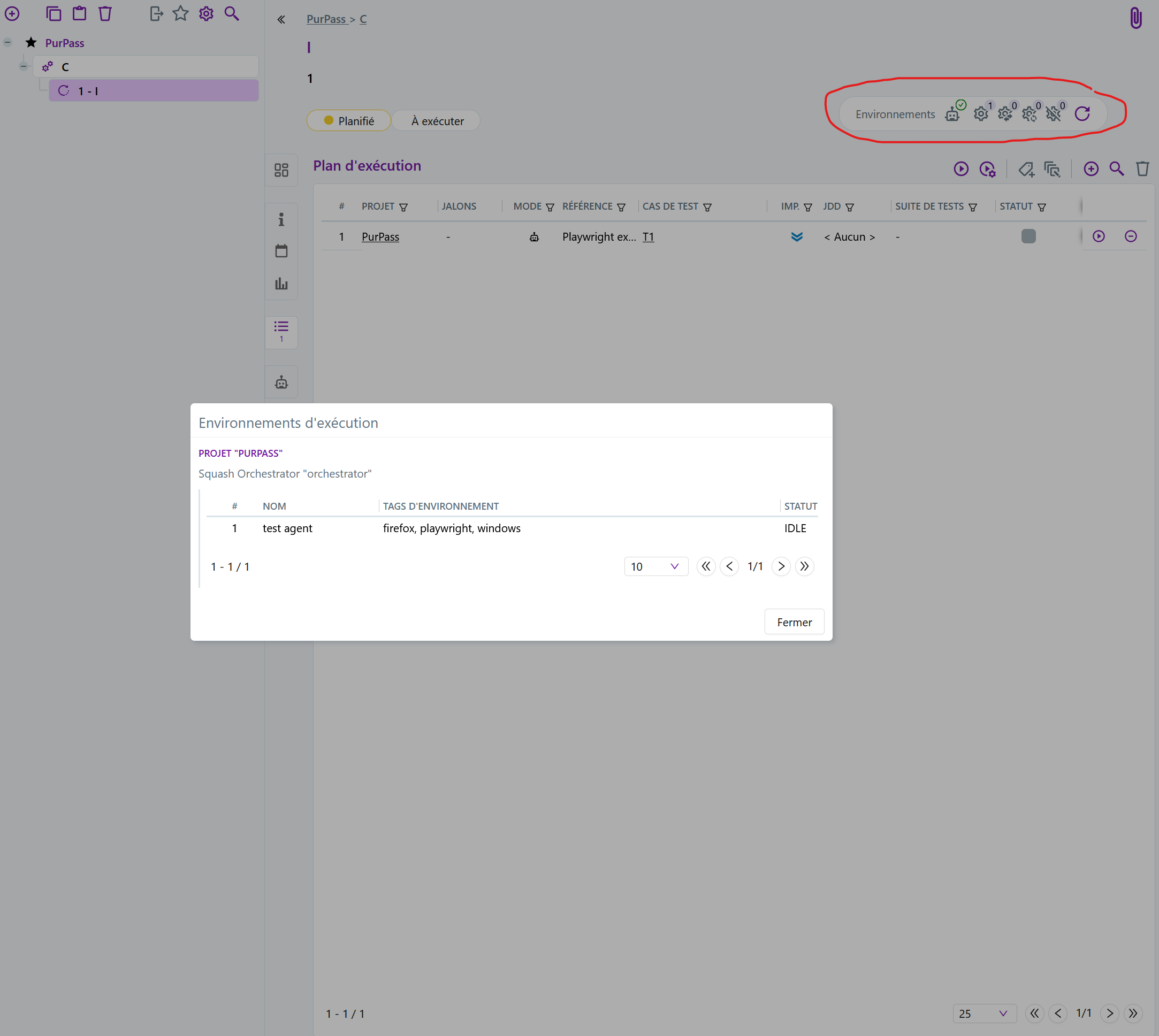This screenshot has height=1036, width=1159.
Task: Select campaign C in the tree
Action: (65, 67)
